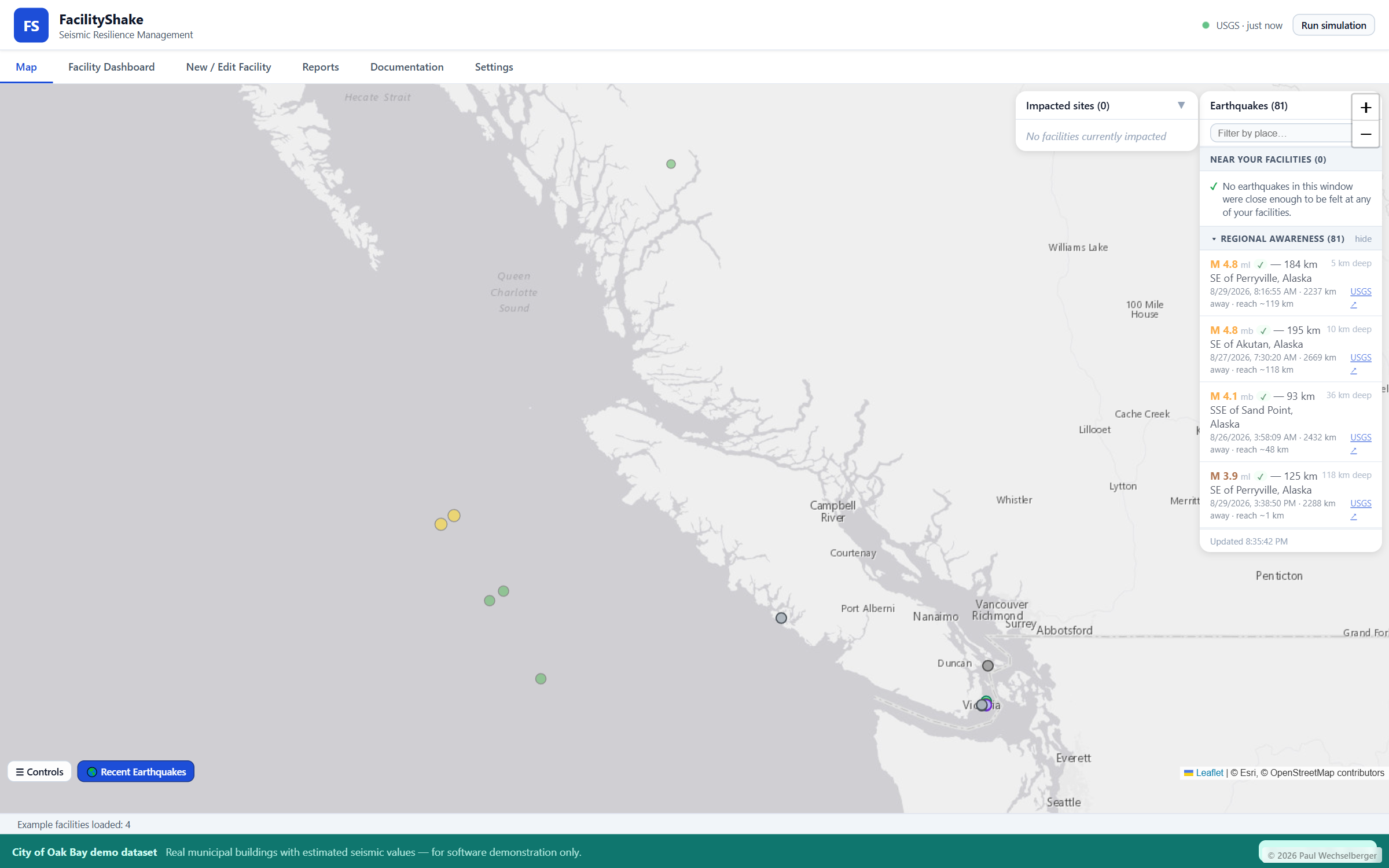Screen dimensions: 1389x868
Task: Select SSE of Sand Point, Alaska entry
Action: click(x=1291, y=422)
